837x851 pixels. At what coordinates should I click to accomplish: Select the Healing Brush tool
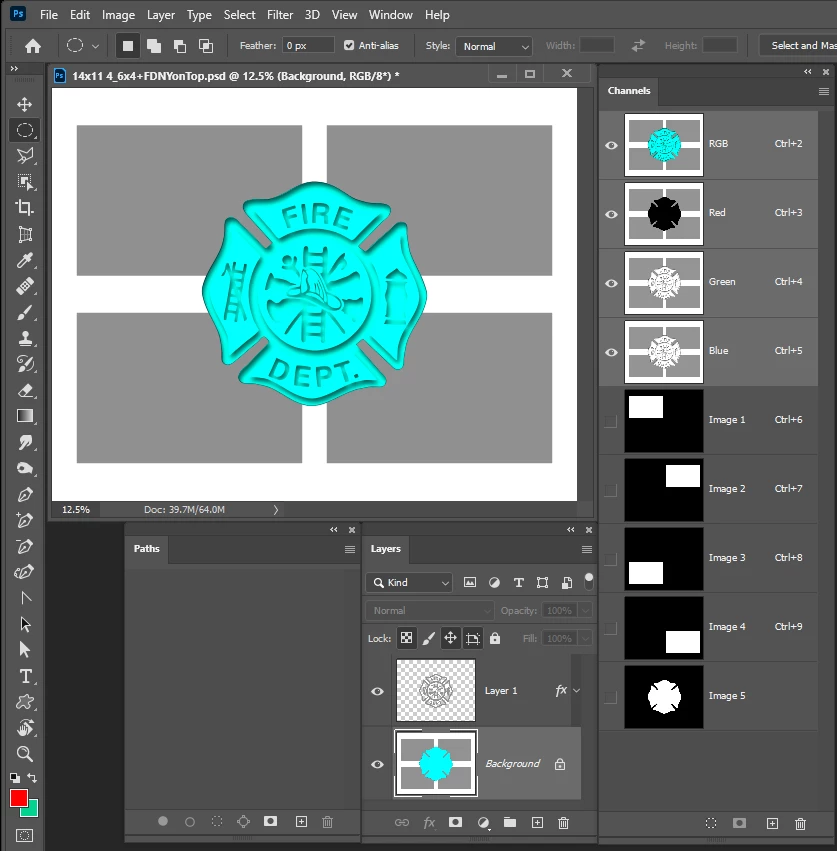pos(24,286)
